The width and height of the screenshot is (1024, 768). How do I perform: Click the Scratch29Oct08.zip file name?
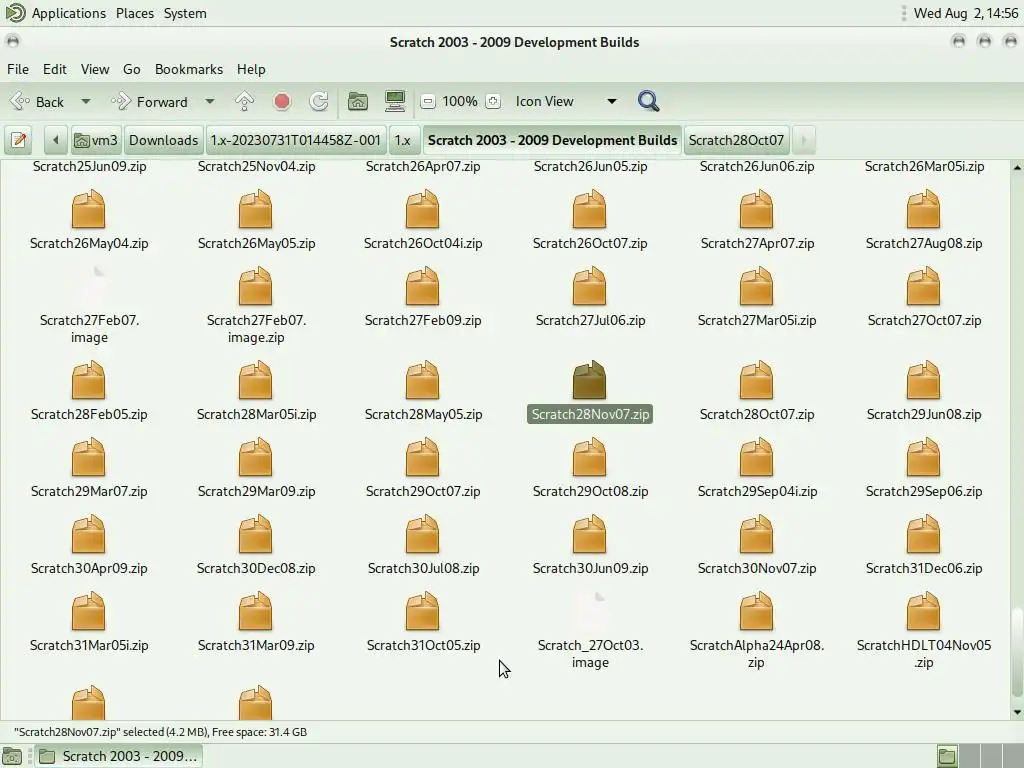pyautogui.click(x=590, y=491)
